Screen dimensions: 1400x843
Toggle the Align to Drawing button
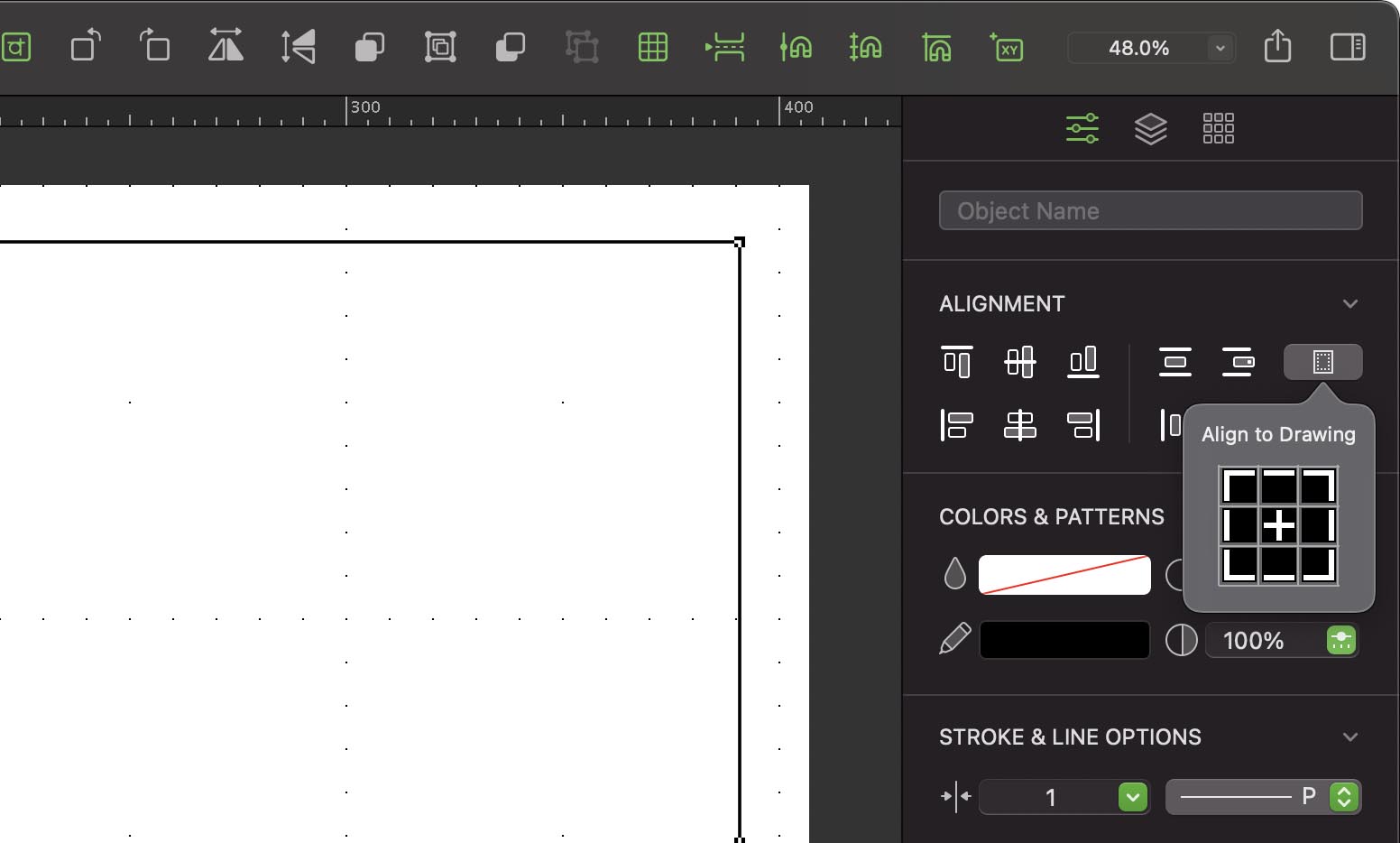click(x=1322, y=362)
